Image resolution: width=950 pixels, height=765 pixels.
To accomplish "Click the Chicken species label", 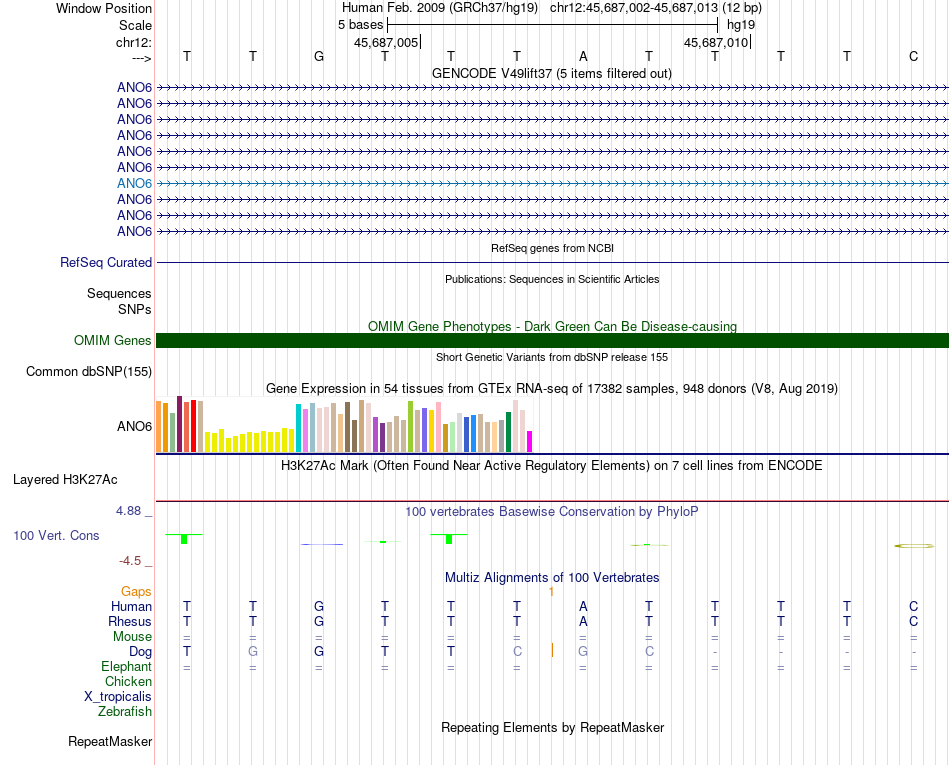I will pyautogui.click(x=128, y=681).
